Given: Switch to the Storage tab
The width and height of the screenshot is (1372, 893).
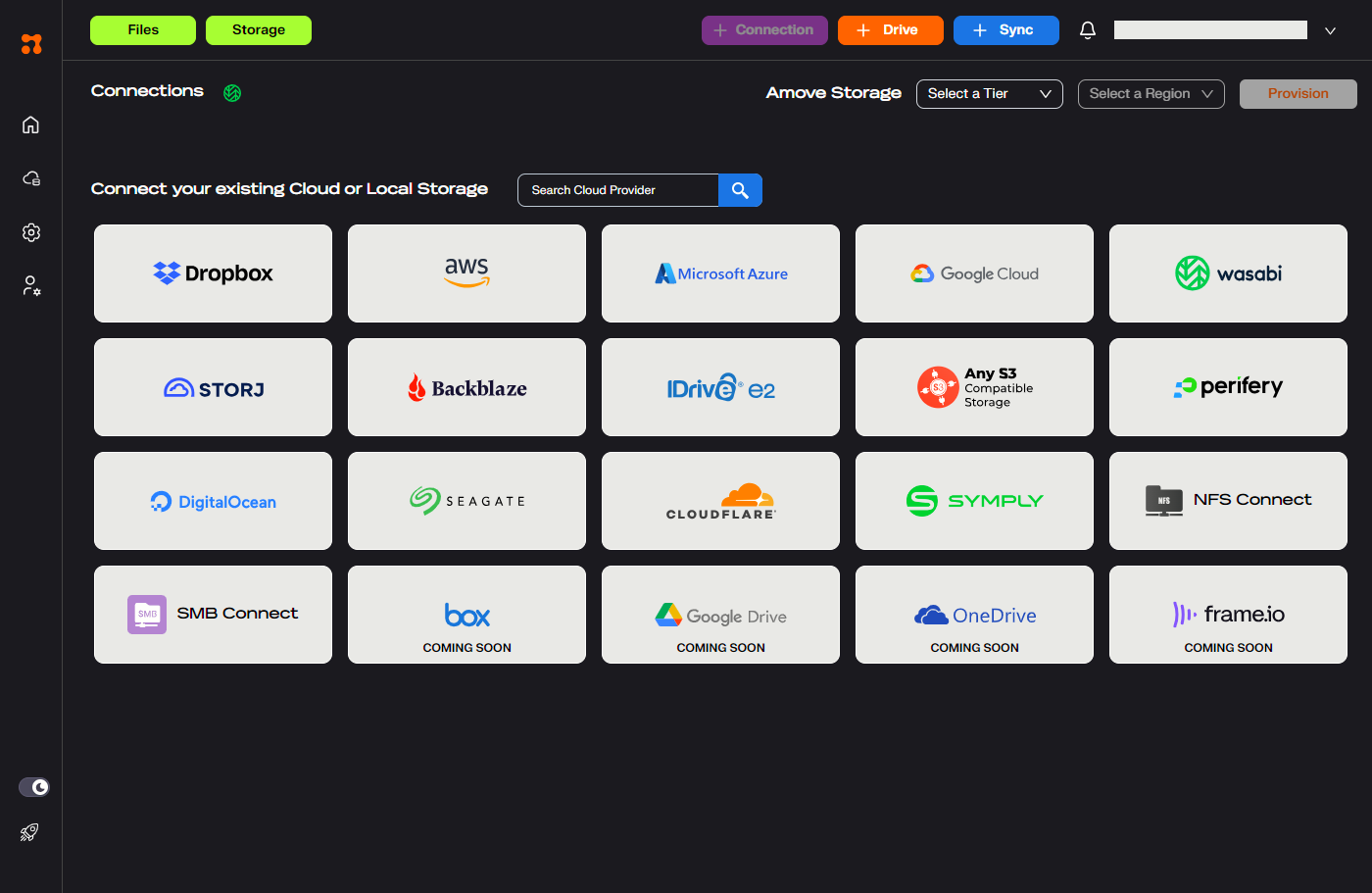Looking at the screenshot, I should pyautogui.click(x=259, y=30).
